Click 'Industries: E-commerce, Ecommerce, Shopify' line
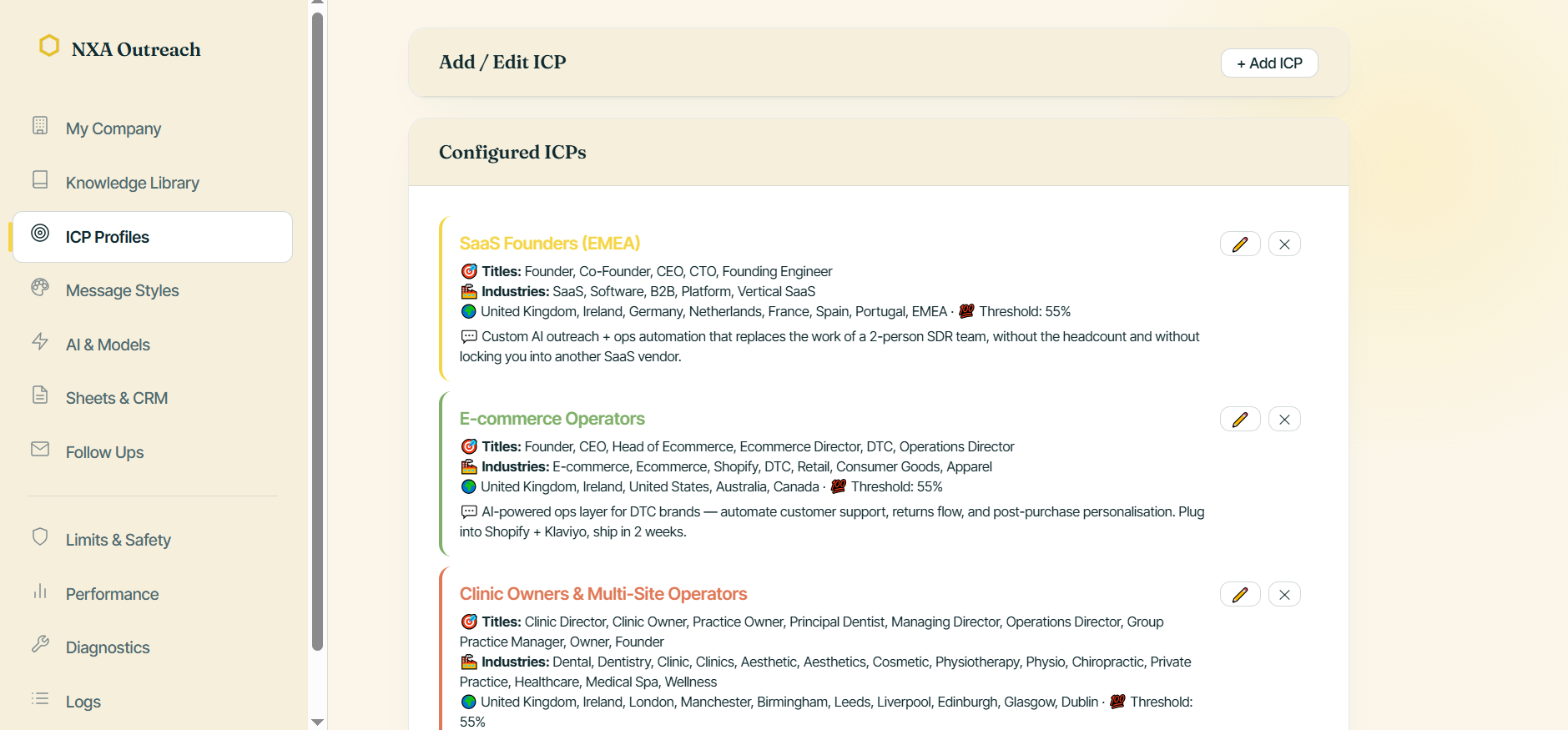 pos(726,466)
